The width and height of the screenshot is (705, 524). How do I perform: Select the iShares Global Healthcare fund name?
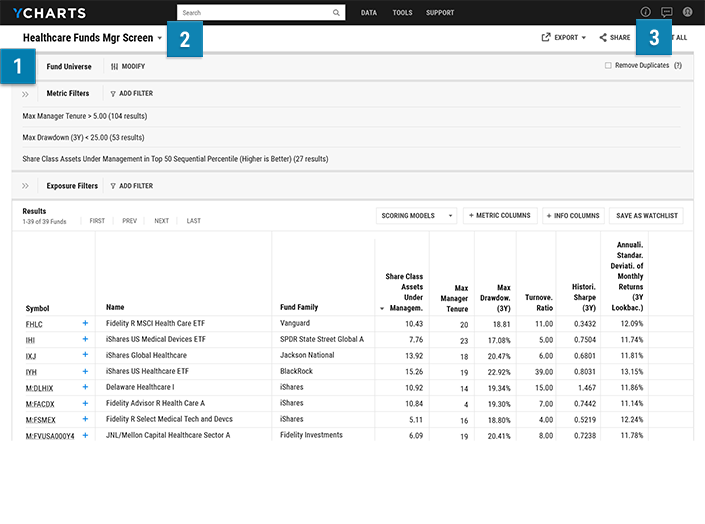tap(146, 355)
